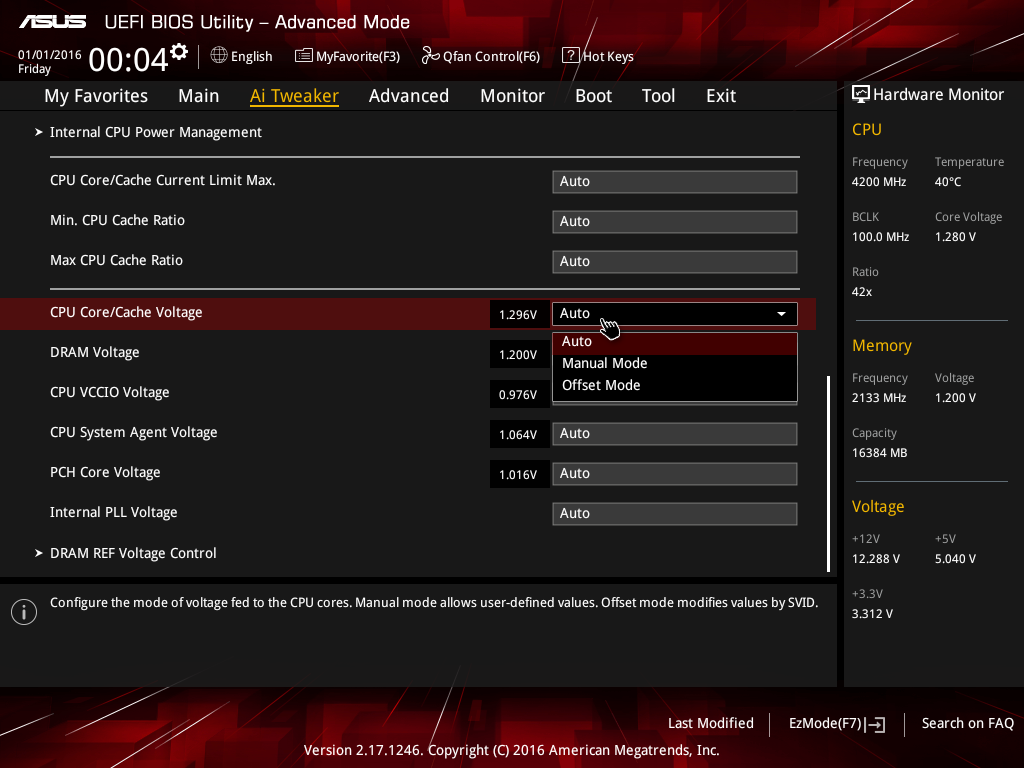1024x768 pixels.
Task: Click the 00:04 clock display
Action: point(129,60)
